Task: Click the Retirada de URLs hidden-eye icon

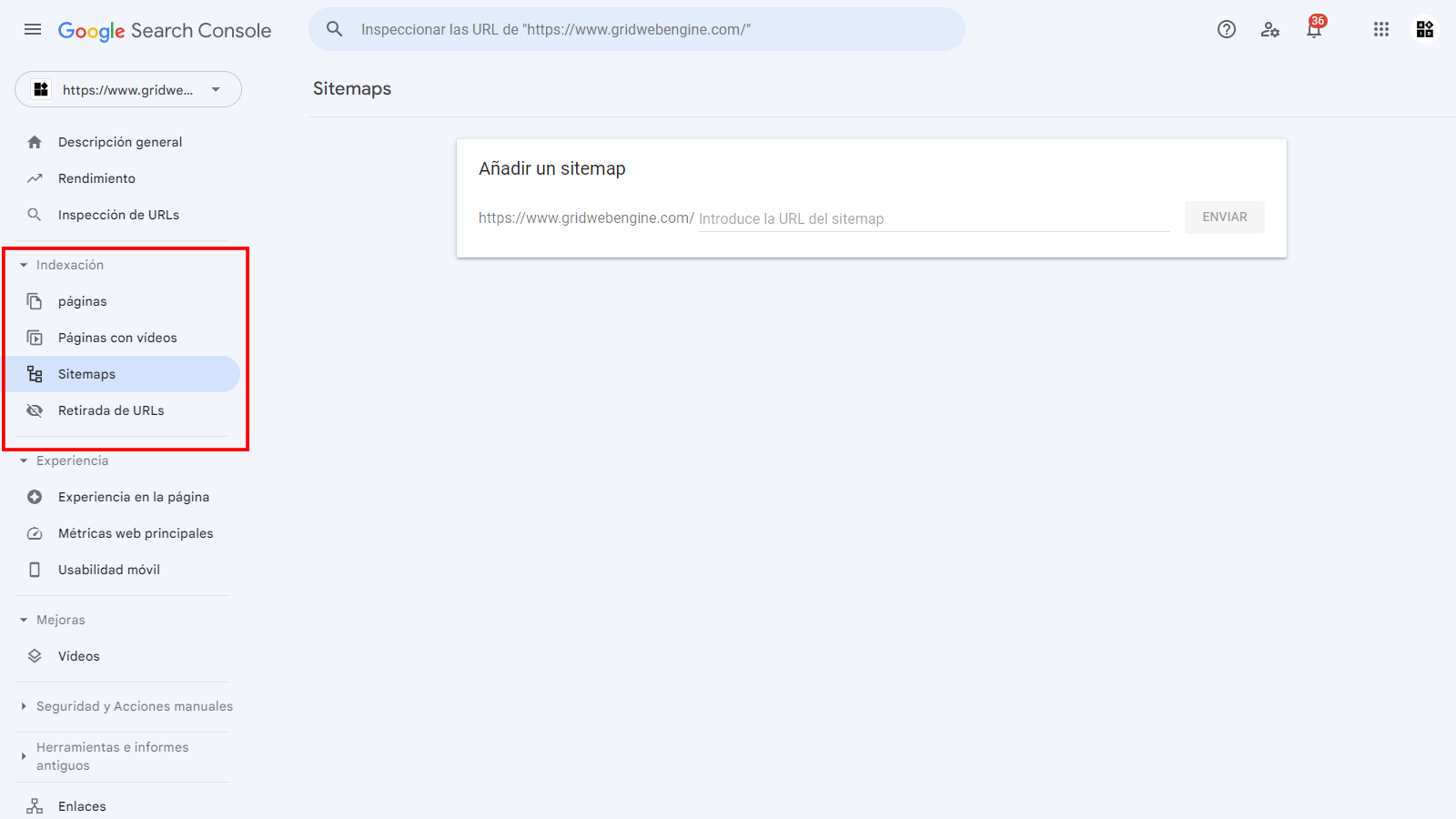Action: [35, 410]
